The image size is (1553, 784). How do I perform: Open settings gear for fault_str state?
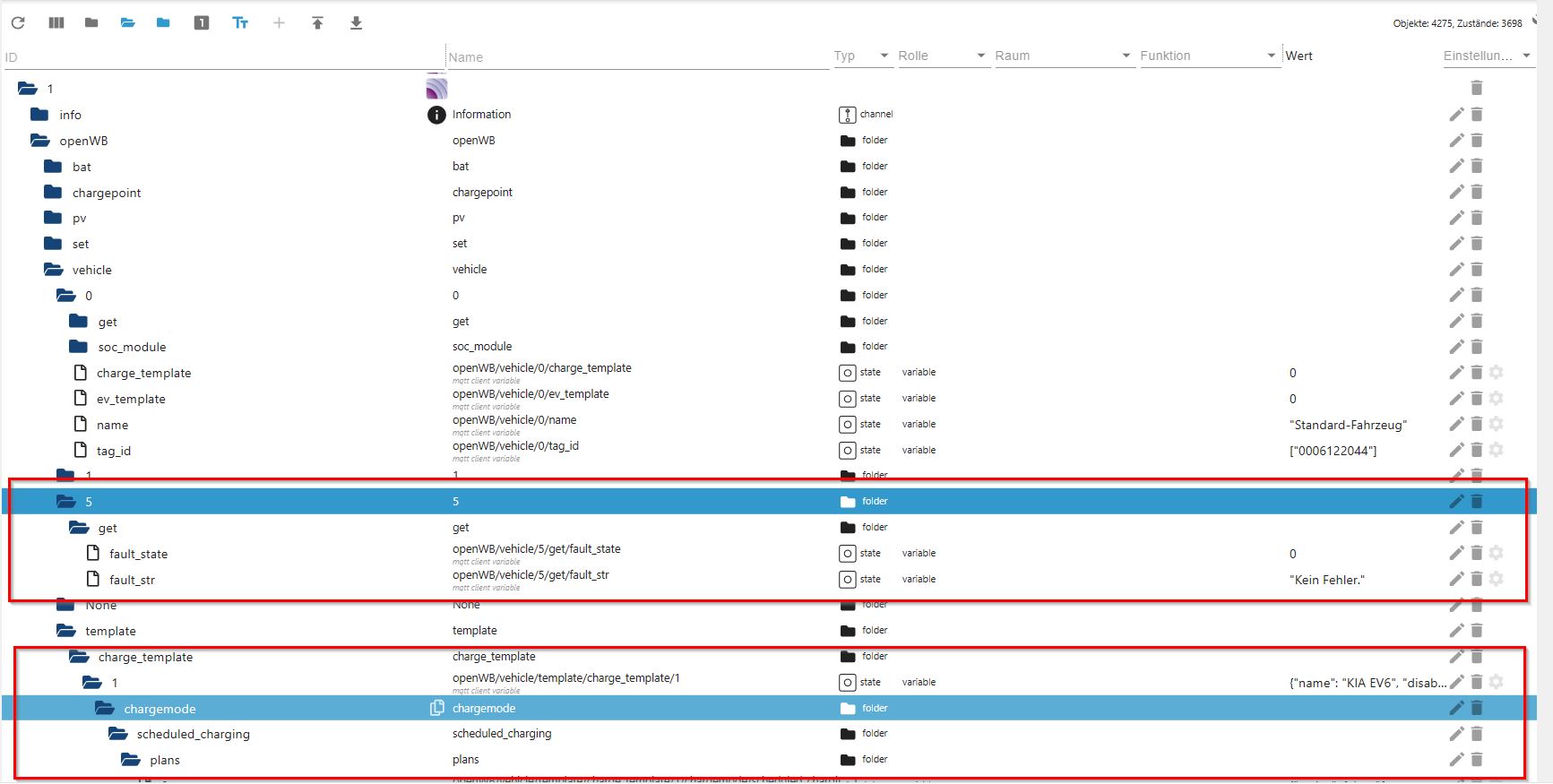tap(1496, 579)
